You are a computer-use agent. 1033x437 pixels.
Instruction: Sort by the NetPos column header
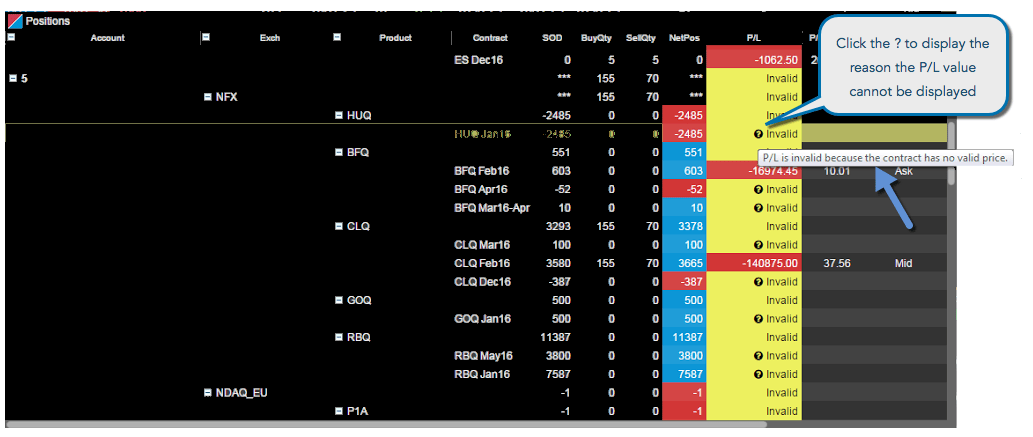pyautogui.click(x=683, y=38)
